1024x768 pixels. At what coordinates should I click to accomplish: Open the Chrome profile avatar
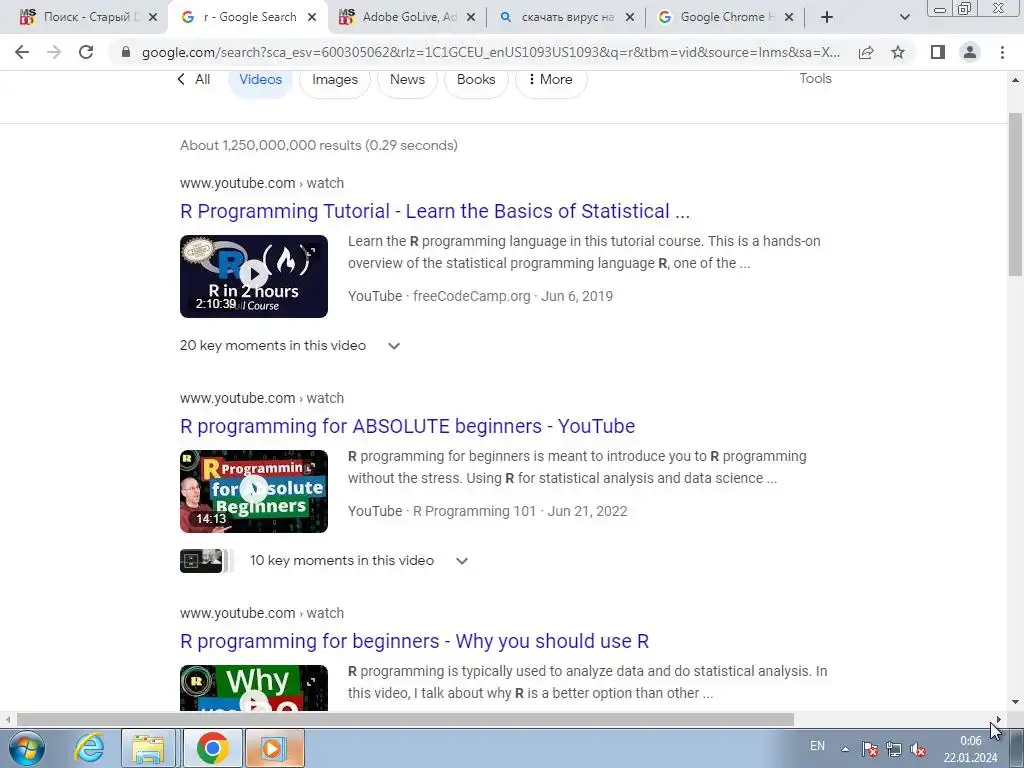(970, 52)
